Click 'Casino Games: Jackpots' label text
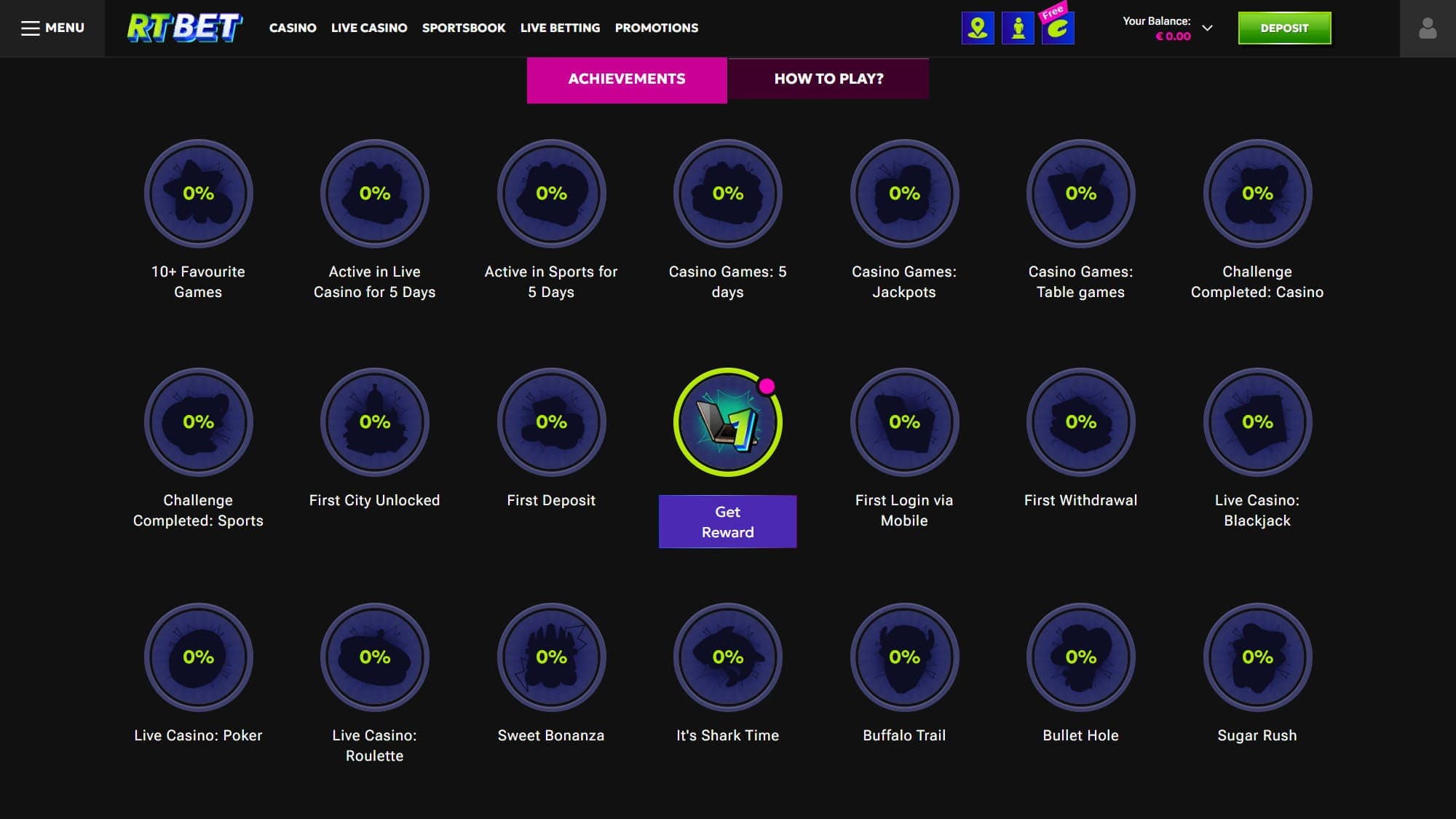This screenshot has height=819, width=1456. click(904, 282)
